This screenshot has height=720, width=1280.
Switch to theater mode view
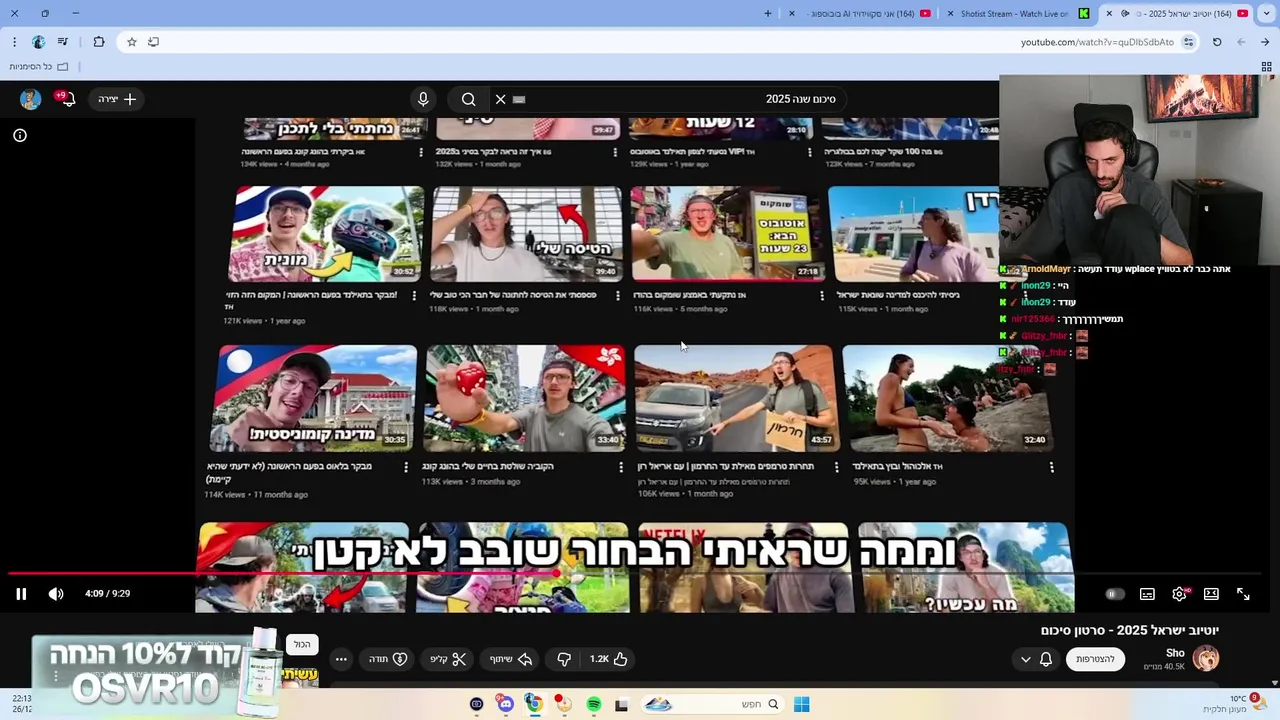pyautogui.click(x=1211, y=594)
